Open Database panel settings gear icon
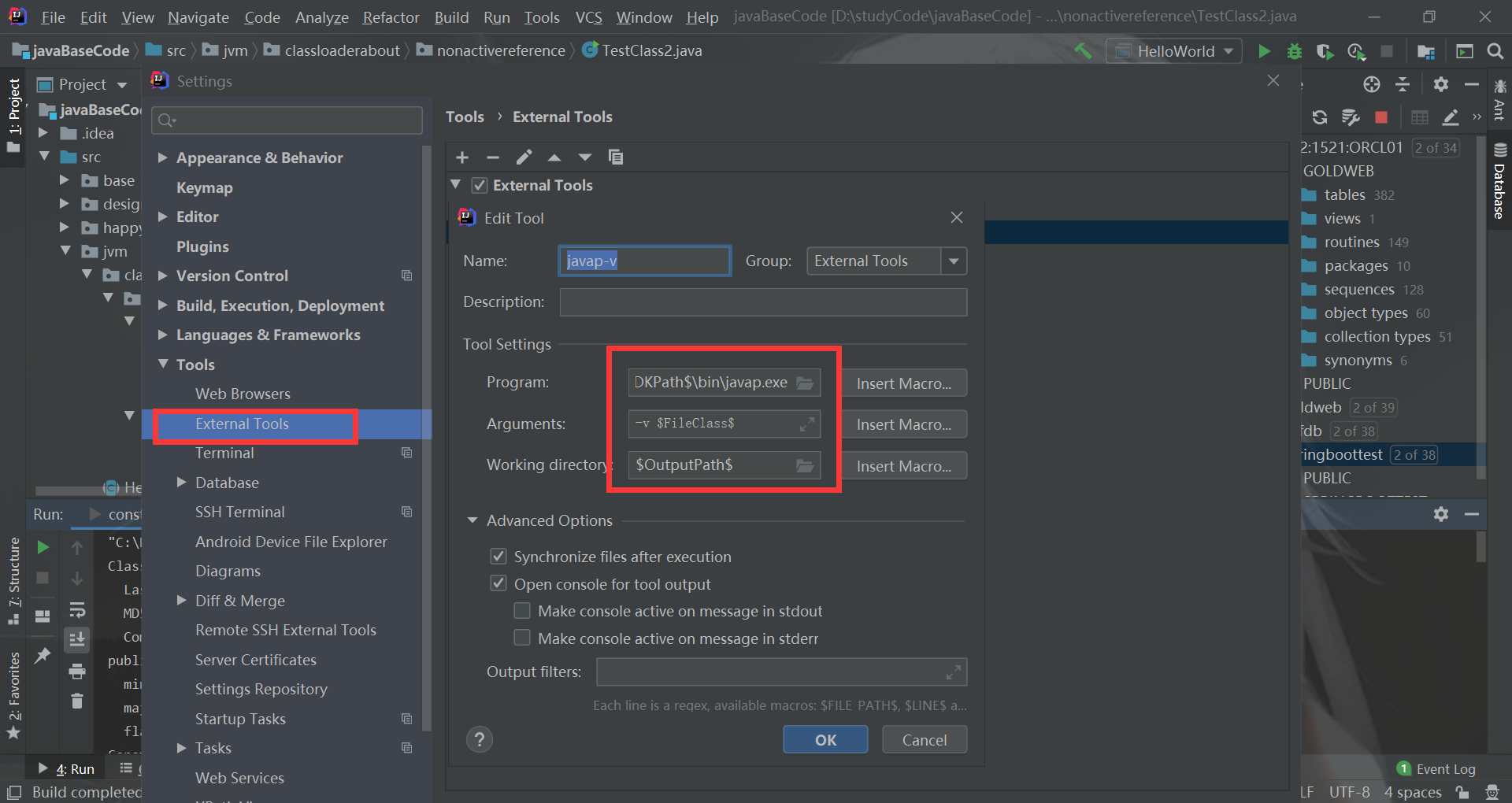Viewport: 1512px width, 803px height. click(1441, 84)
